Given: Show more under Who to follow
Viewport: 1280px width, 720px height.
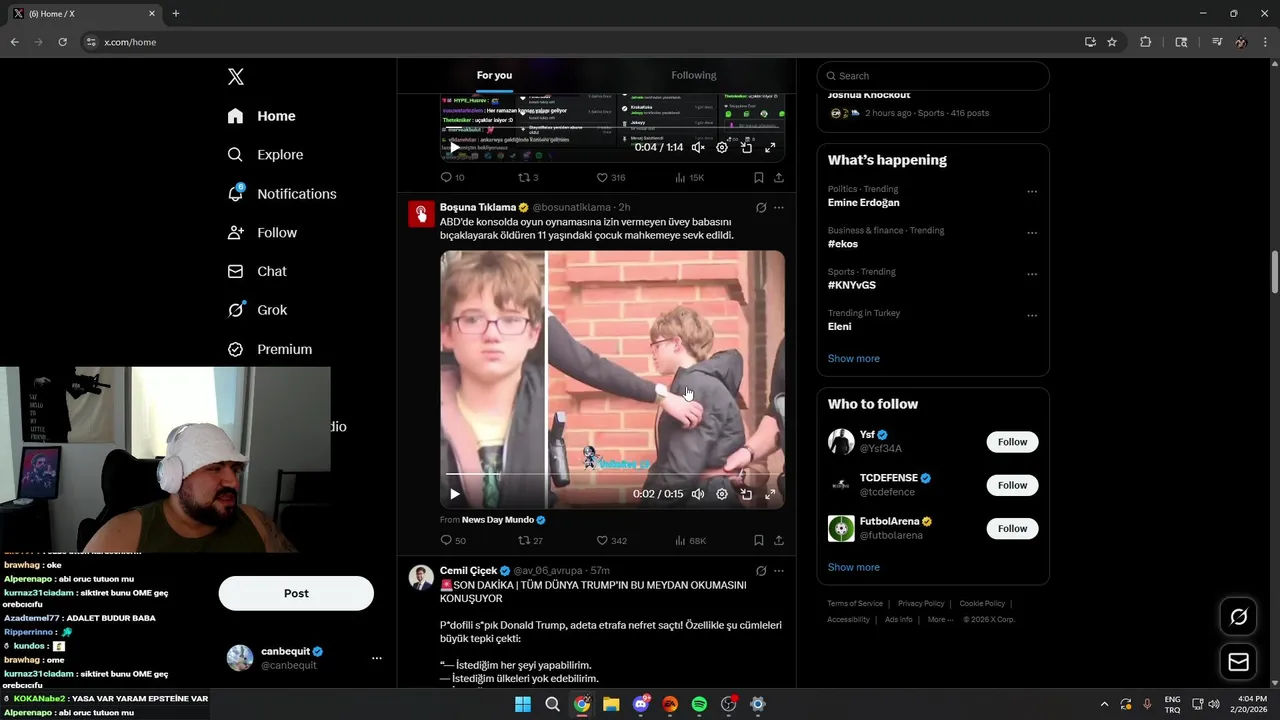Looking at the screenshot, I should click(x=853, y=567).
